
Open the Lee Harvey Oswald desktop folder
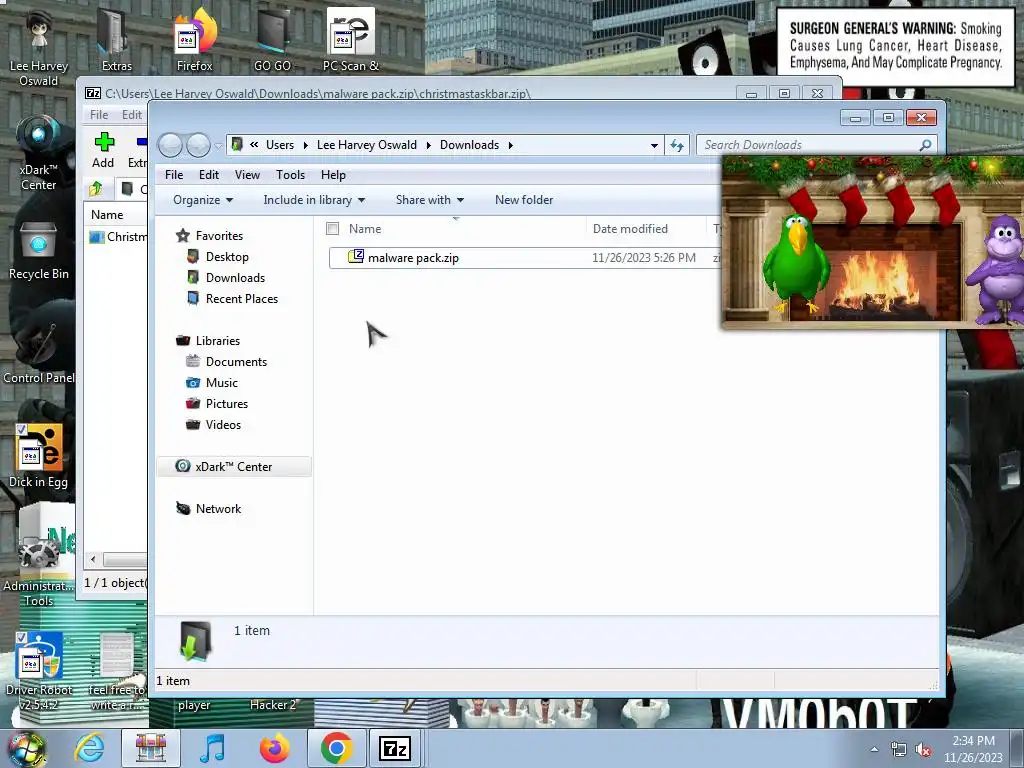point(39,46)
